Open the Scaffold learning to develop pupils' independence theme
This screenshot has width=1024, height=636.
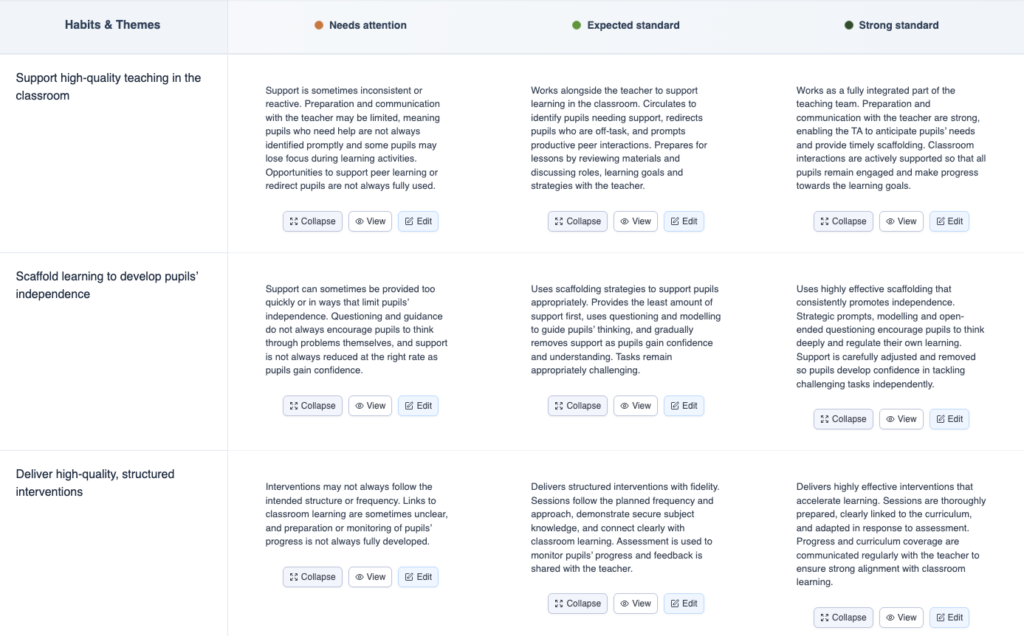click(108, 286)
